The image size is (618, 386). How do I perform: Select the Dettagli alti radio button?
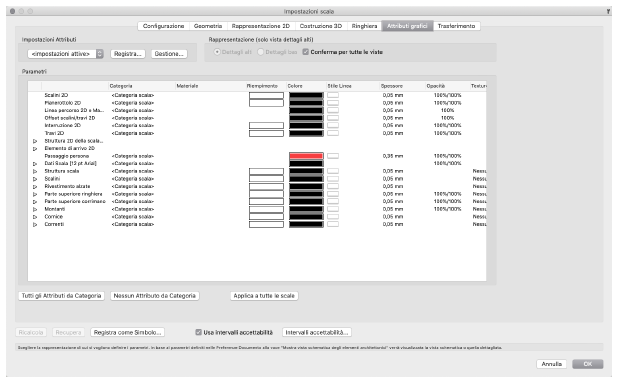[217, 52]
